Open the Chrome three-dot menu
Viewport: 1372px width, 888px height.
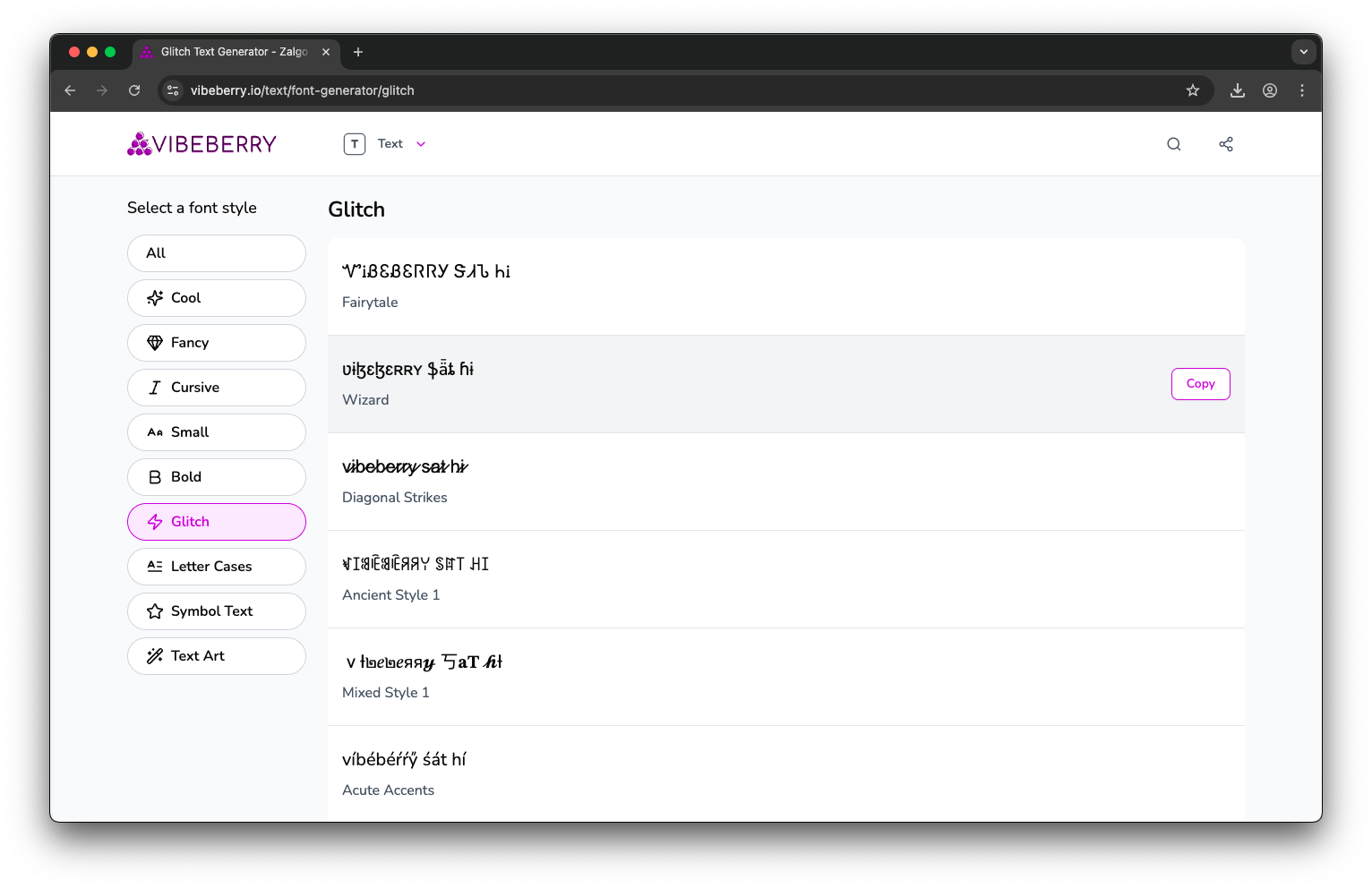[x=1302, y=90]
